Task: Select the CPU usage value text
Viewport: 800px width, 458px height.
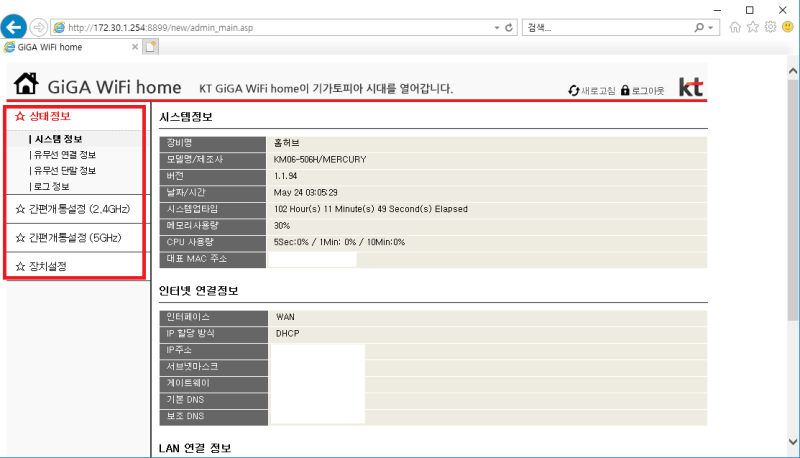Action: [x=339, y=242]
